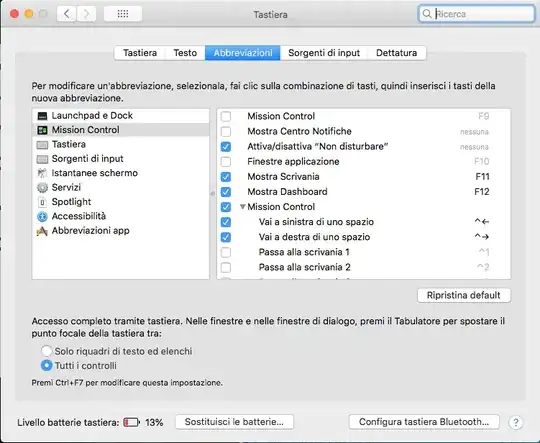Uncheck Mostra Scrivania shortcut
Viewport: 540px width, 443px height.
226,177
